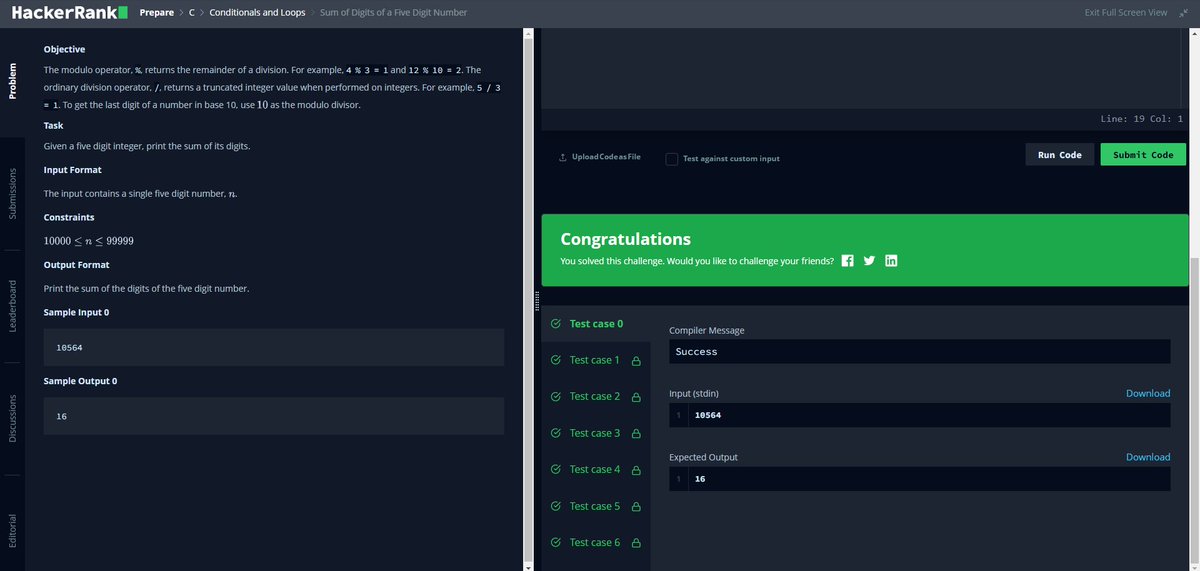Click the Objective heading
The height and width of the screenshot is (571, 1200).
click(x=65, y=49)
